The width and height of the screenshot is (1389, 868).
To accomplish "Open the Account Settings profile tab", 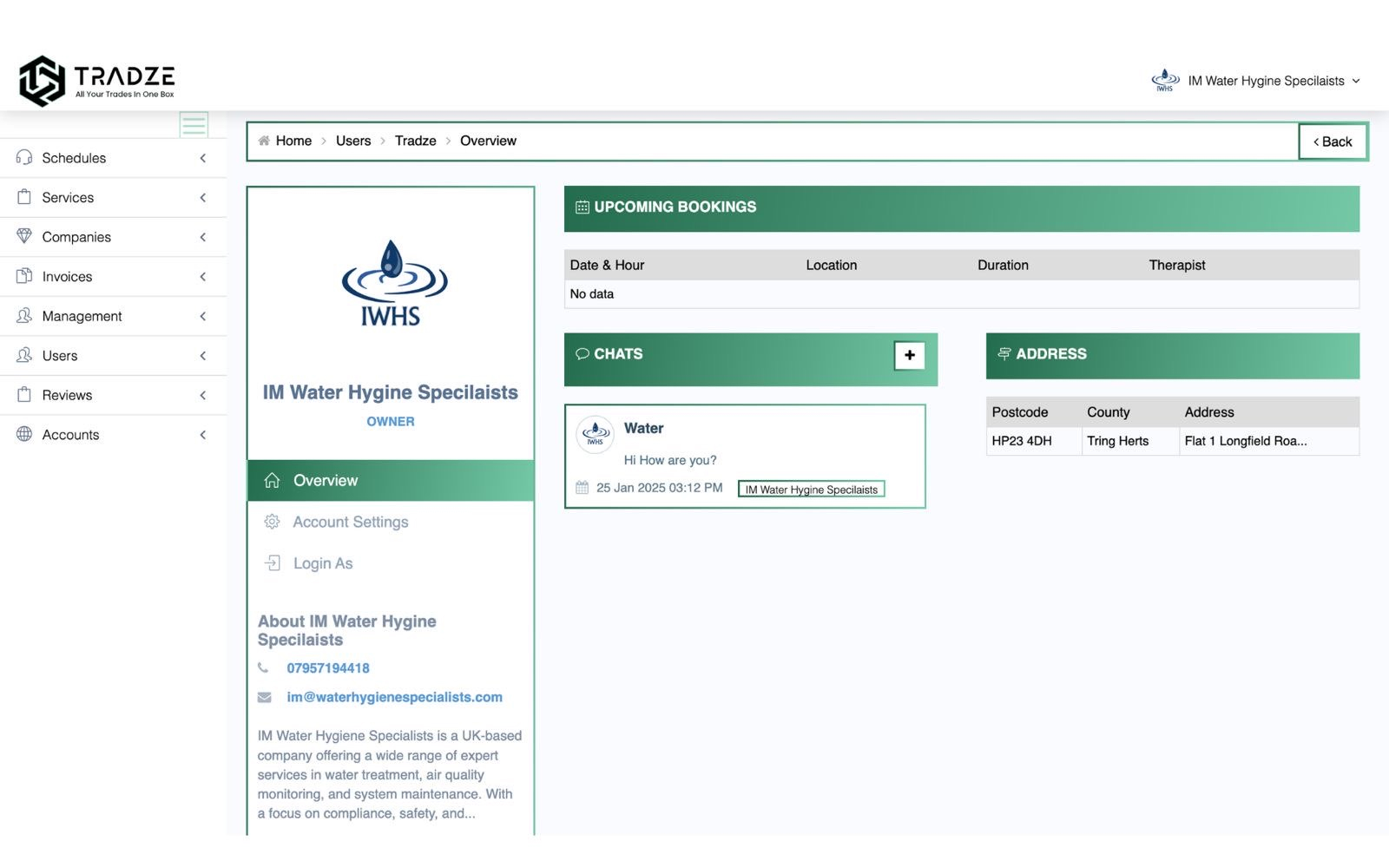I will point(391,522).
